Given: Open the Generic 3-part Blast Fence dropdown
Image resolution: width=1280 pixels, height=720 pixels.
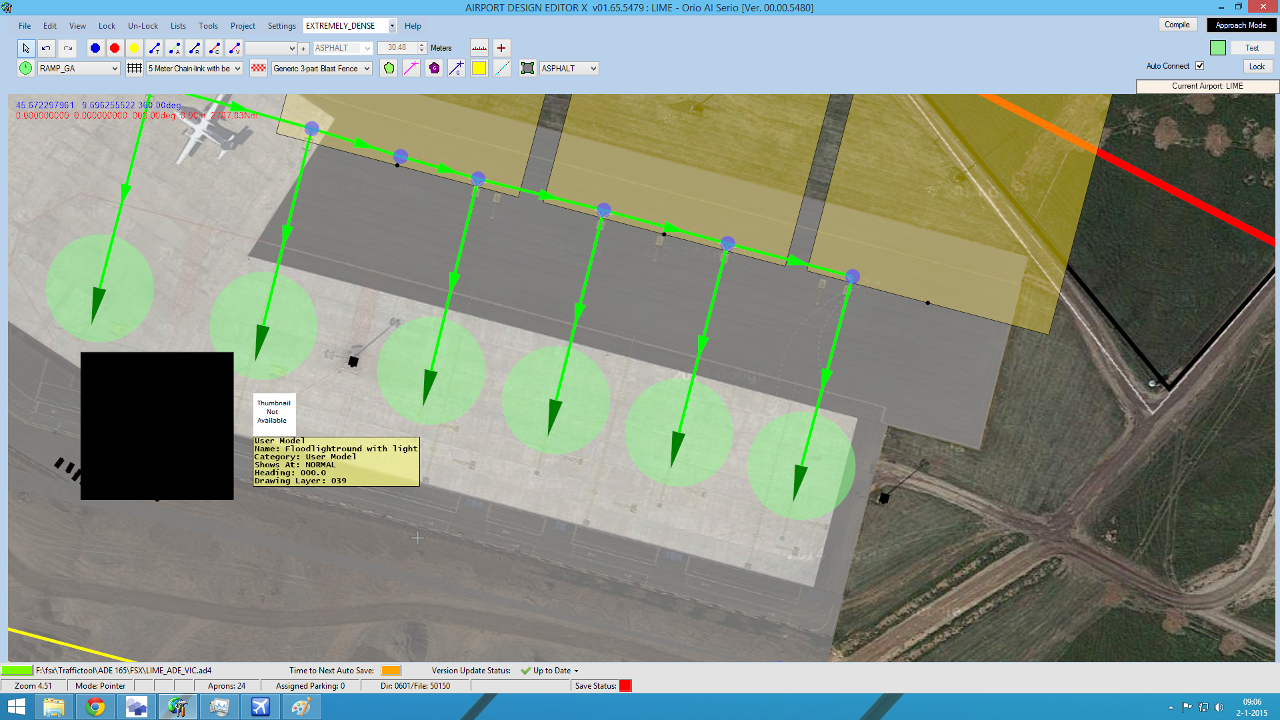Looking at the screenshot, I should pos(367,68).
